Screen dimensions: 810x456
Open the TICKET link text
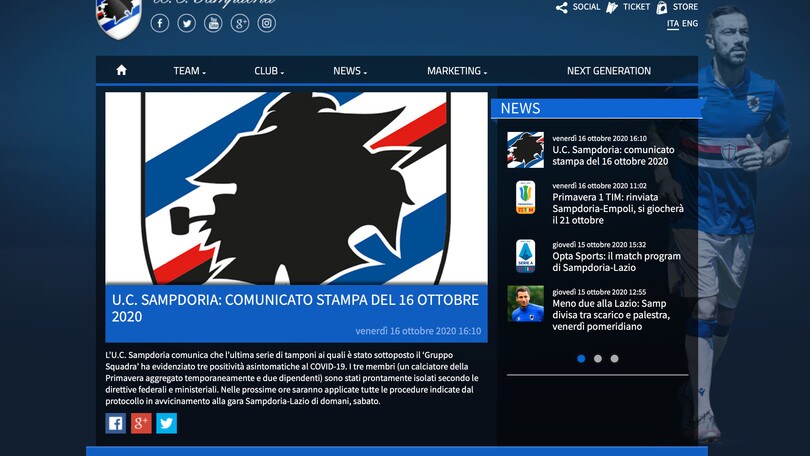636,7
